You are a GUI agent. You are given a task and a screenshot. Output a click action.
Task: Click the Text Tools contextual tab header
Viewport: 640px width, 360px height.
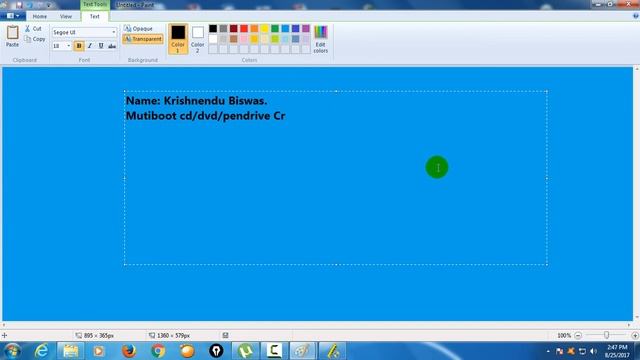coord(95,4)
